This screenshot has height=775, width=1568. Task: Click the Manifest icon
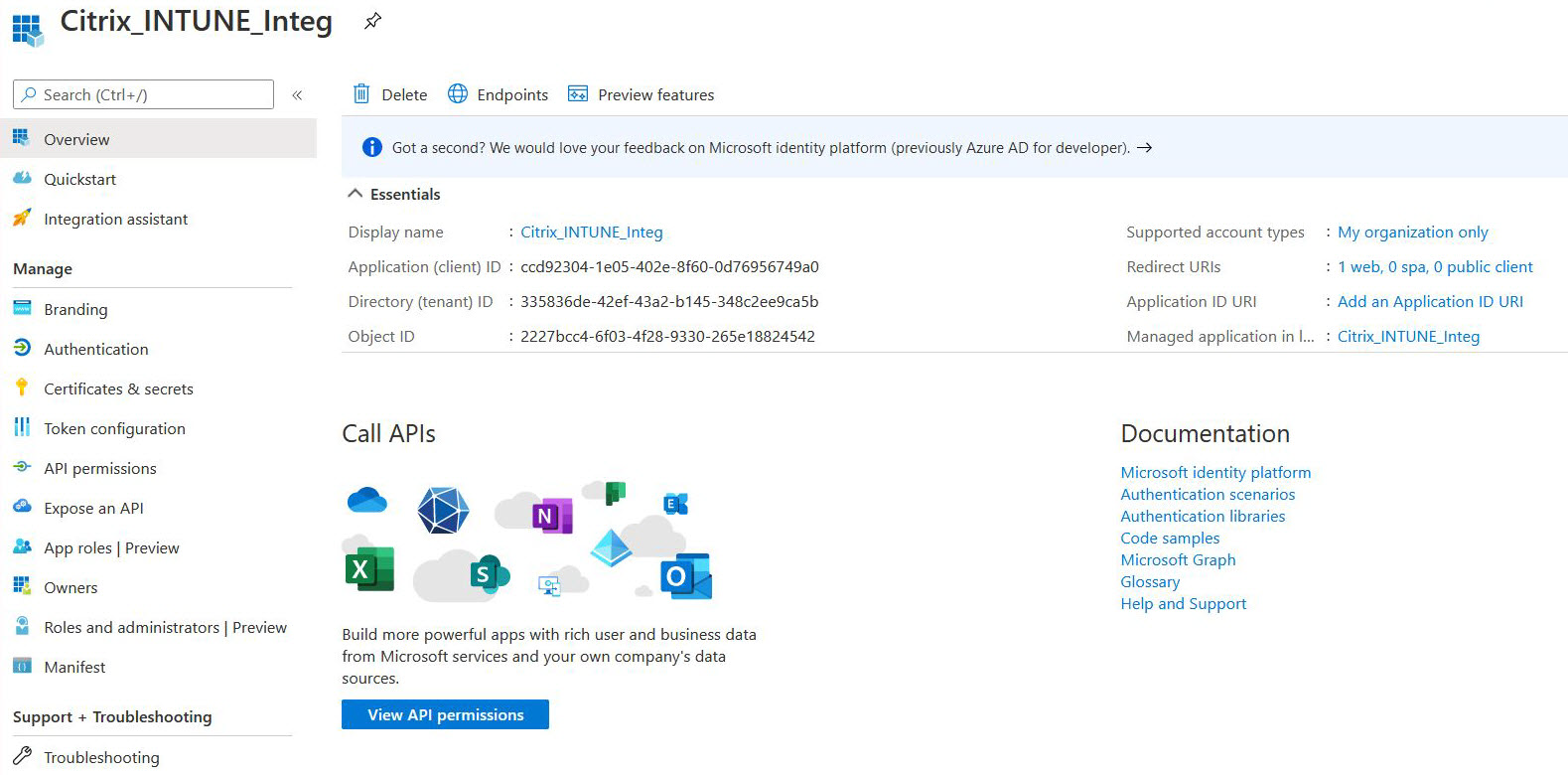click(22, 666)
